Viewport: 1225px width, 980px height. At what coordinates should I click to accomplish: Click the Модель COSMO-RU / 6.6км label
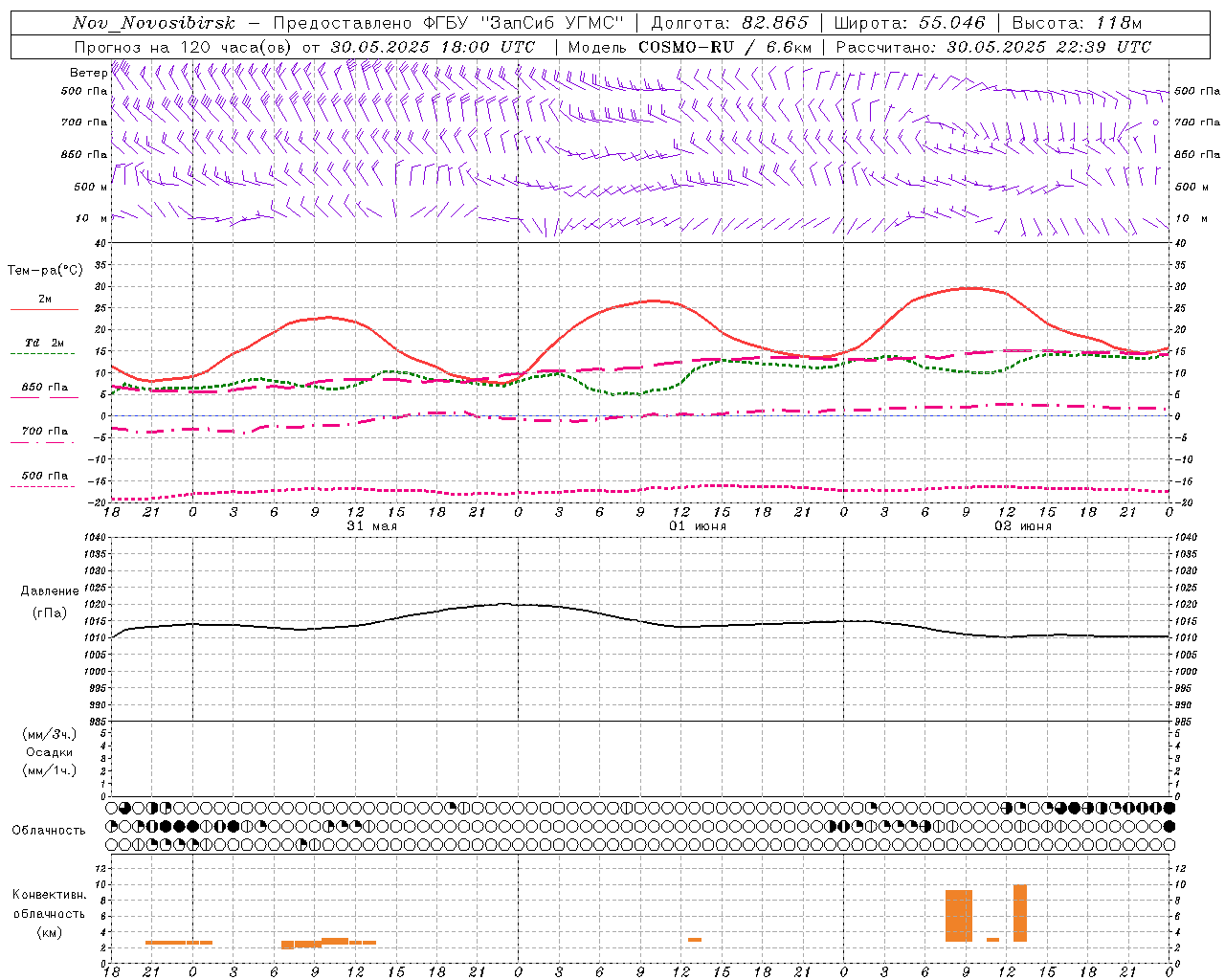point(690,47)
